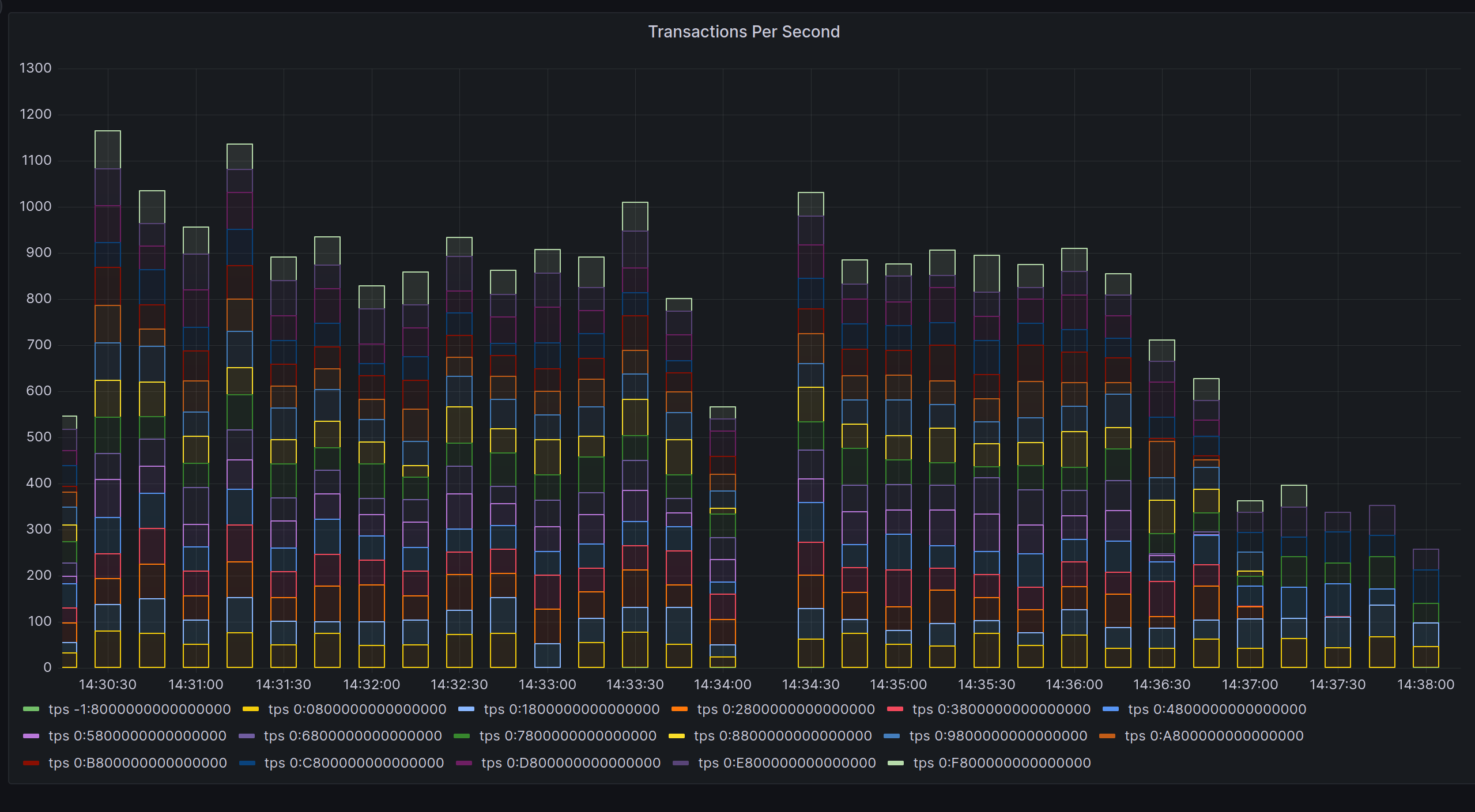Select legend entry tps 0:C800000000000000
The width and height of the screenshot is (1475, 812).
click(x=353, y=763)
